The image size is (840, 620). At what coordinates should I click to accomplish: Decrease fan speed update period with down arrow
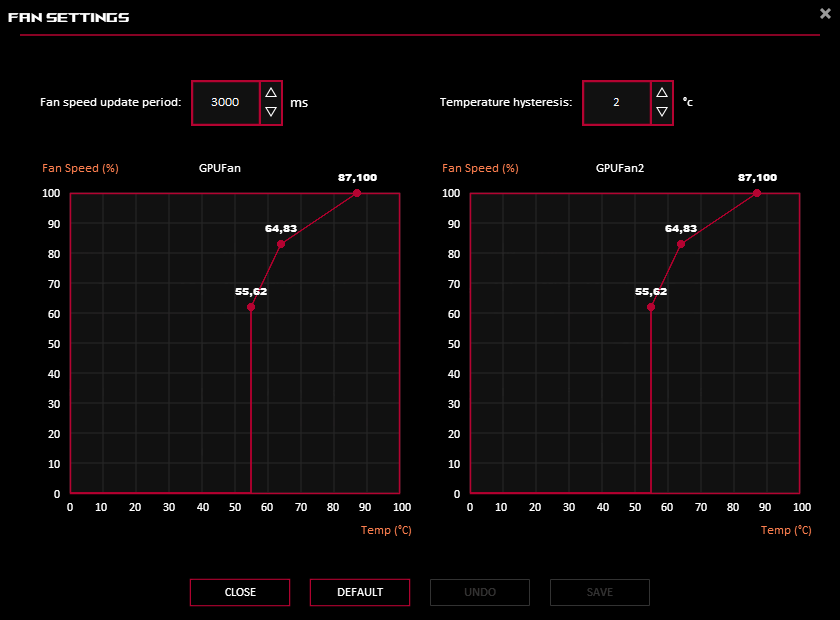click(271, 111)
